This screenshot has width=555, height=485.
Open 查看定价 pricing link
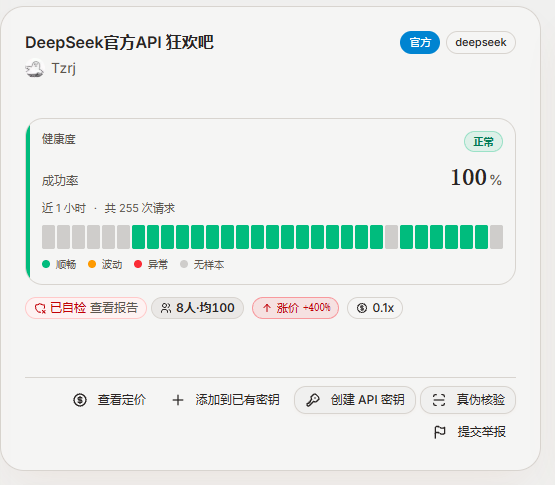[x=109, y=400]
